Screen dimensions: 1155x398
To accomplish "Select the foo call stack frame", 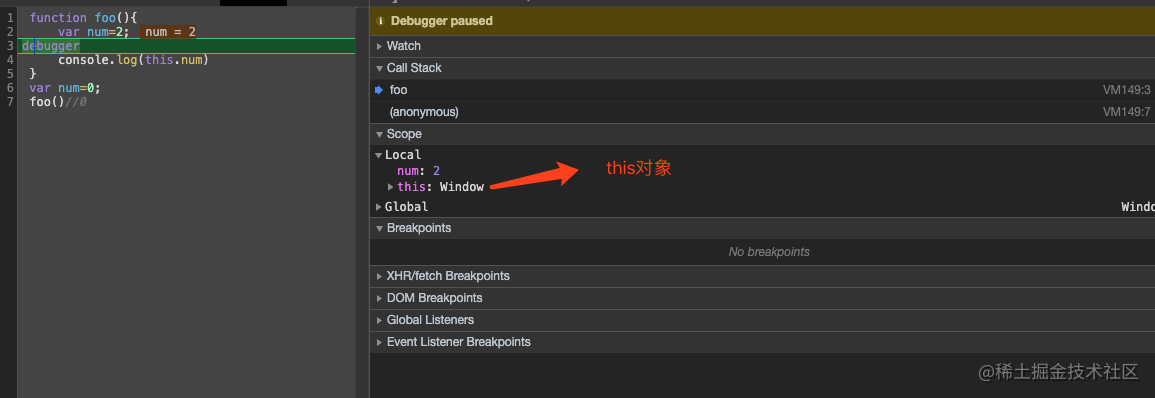I will click(x=762, y=90).
